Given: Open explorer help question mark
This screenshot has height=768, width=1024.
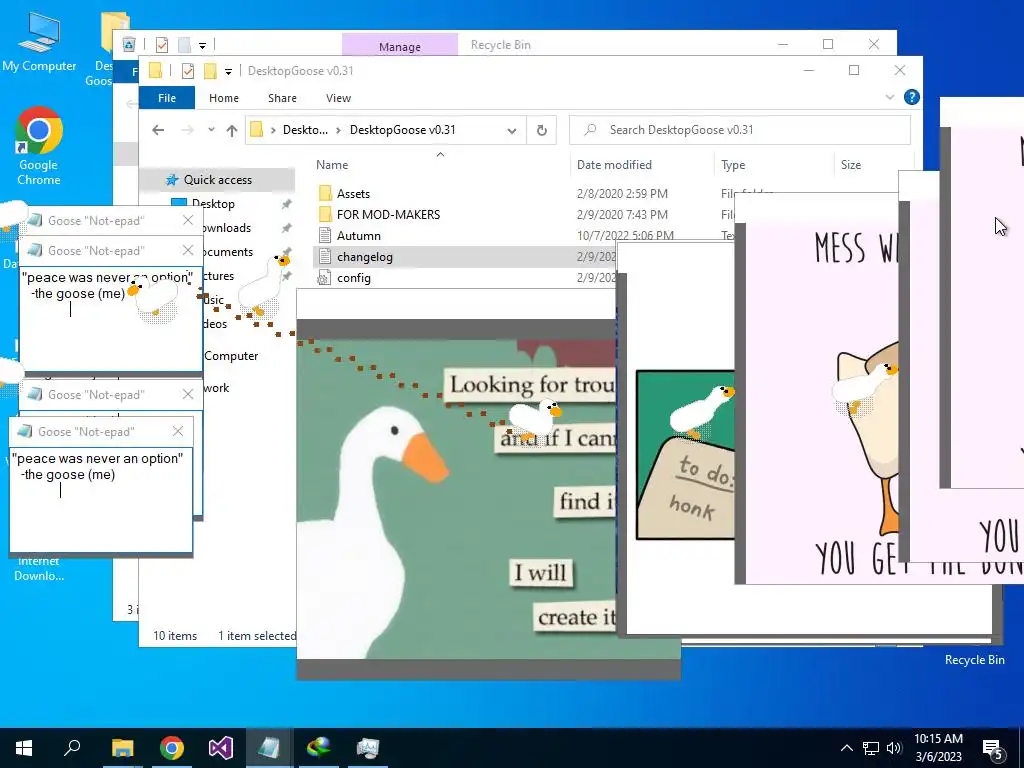Looking at the screenshot, I should pyautogui.click(x=912, y=97).
